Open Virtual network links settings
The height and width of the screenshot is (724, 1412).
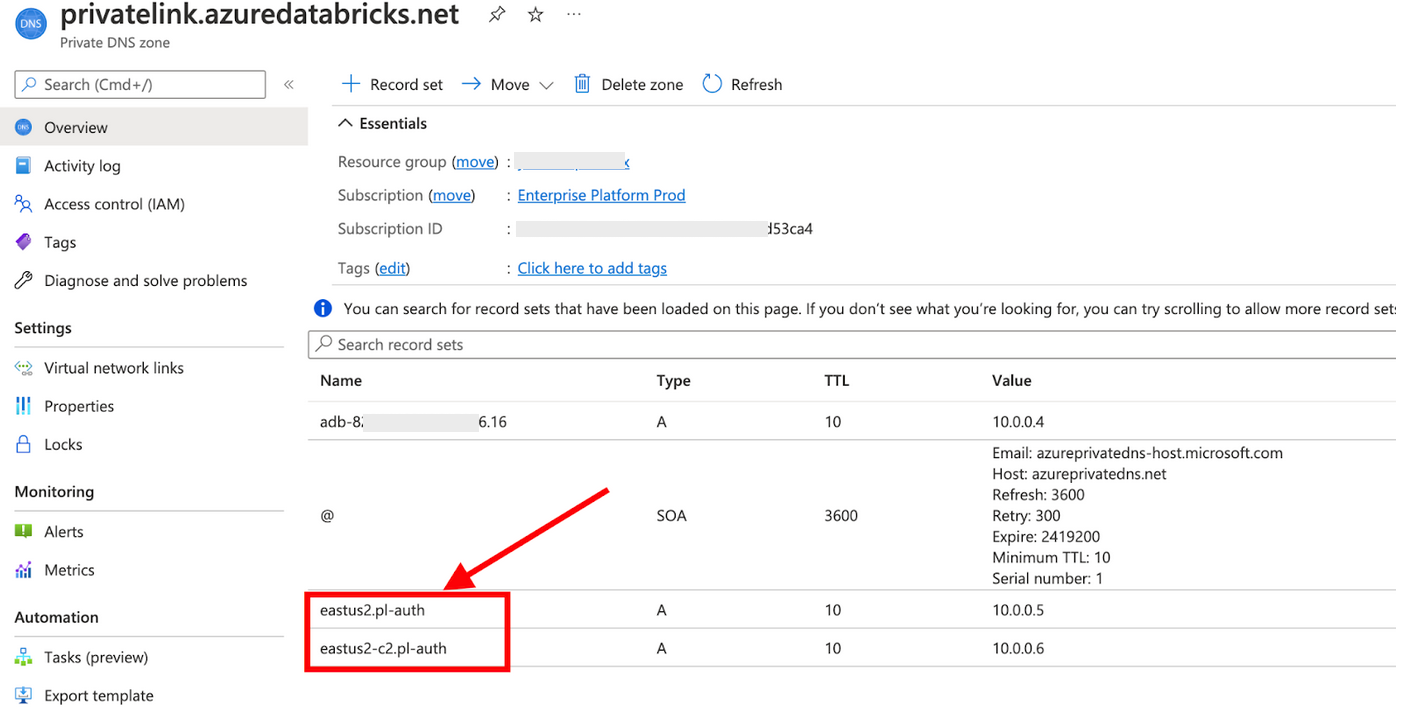coord(114,368)
